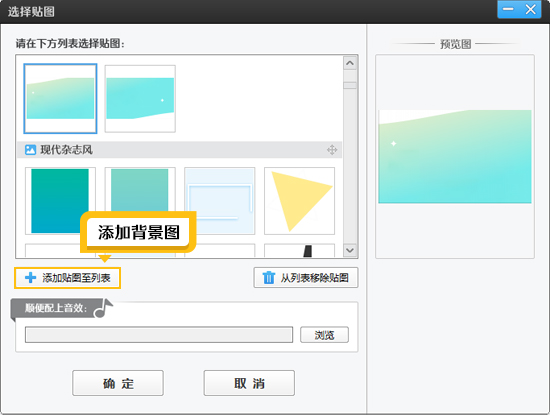Click the blue plus icon for adding stickers
Screen dimensions: 550x415
(31, 278)
